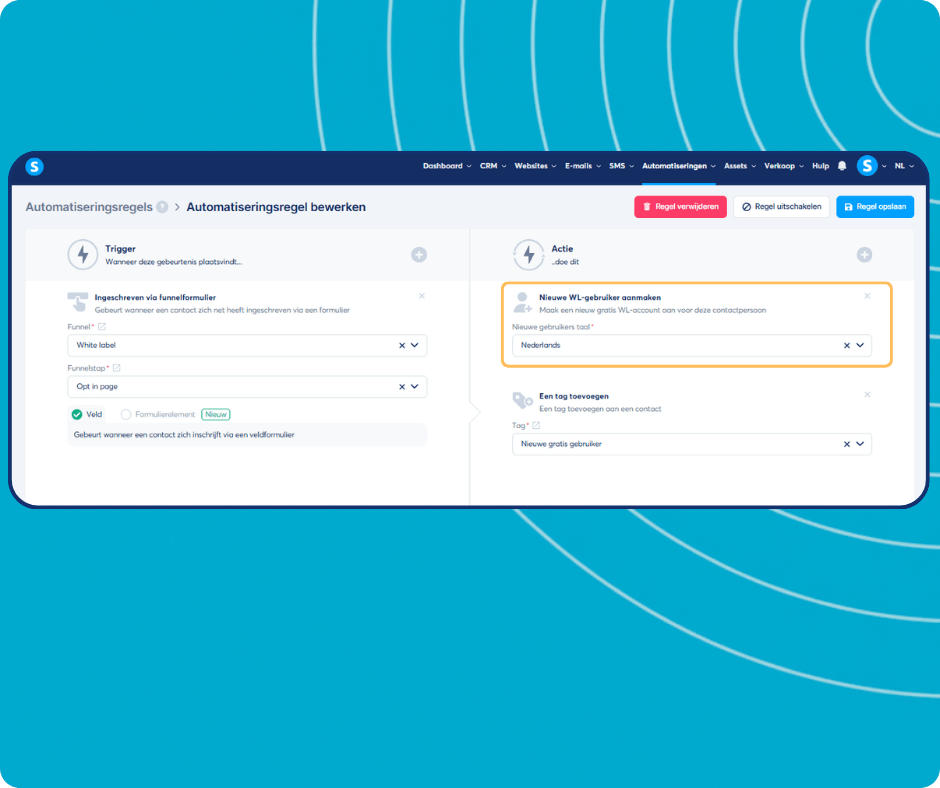Click the S logo in top-left corner

pyautogui.click(x=34, y=166)
